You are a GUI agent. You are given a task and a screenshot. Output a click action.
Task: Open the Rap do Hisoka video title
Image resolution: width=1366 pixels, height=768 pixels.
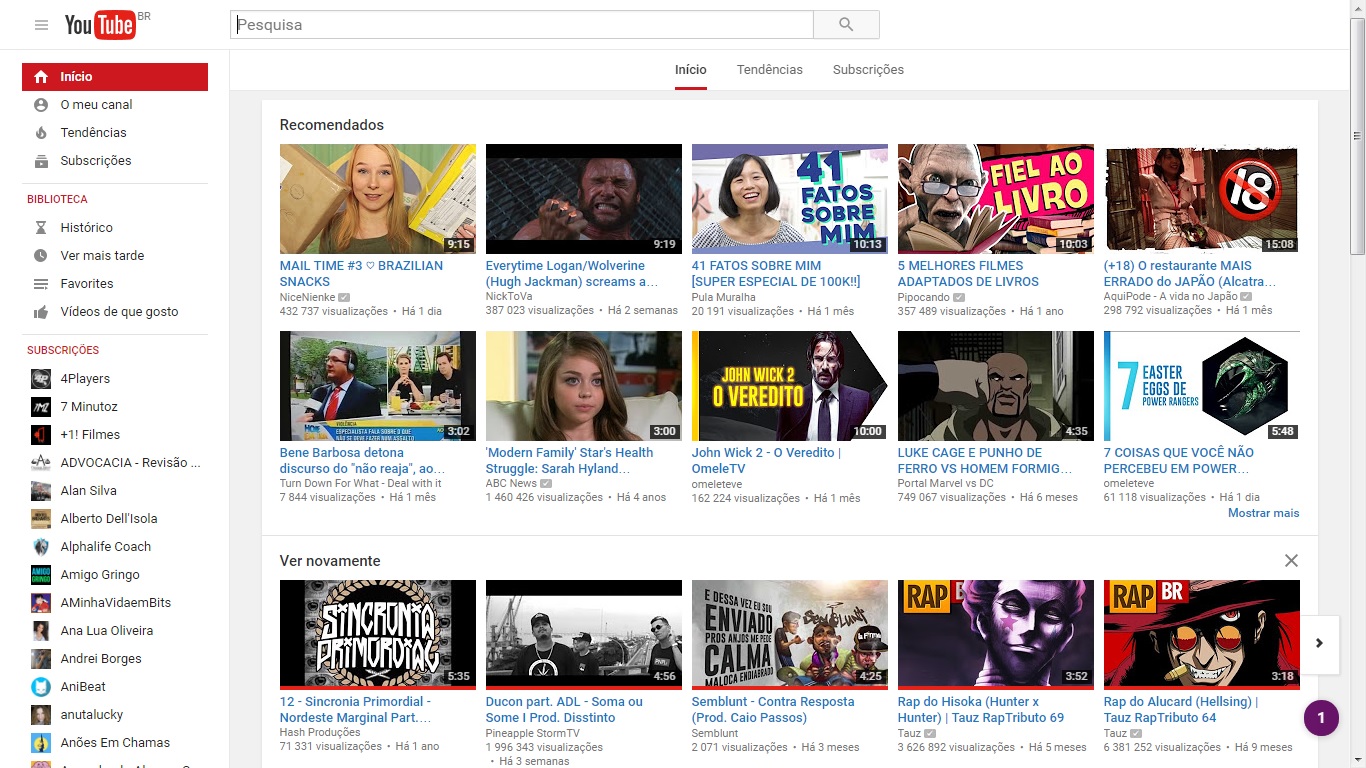pyautogui.click(x=981, y=710)
